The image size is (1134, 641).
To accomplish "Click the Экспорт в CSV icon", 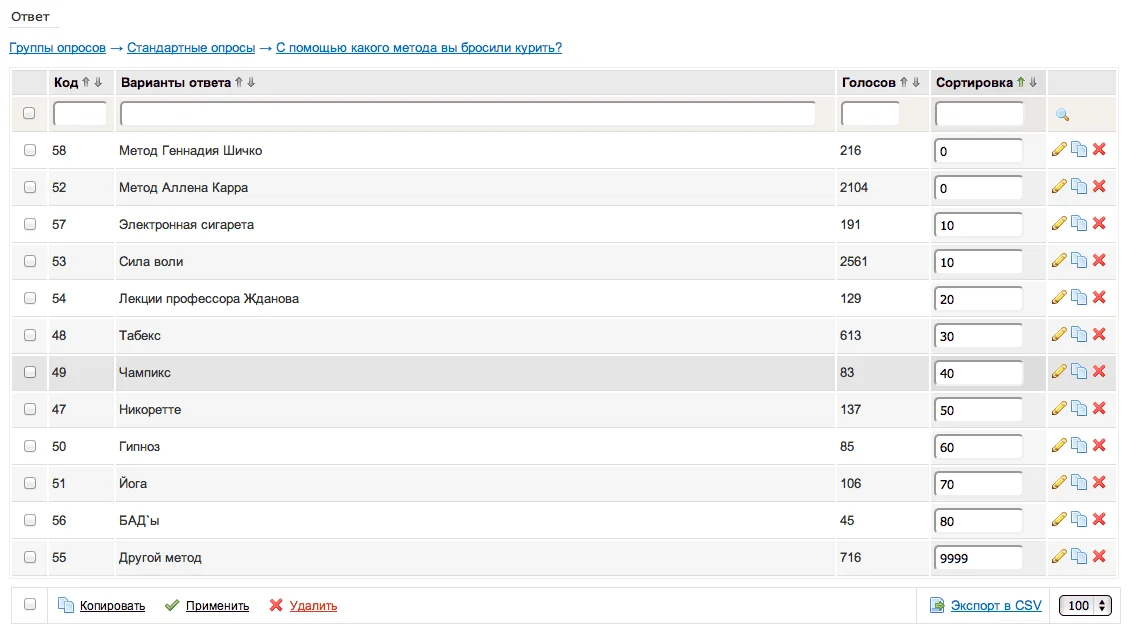I will [x=937, y=605].
